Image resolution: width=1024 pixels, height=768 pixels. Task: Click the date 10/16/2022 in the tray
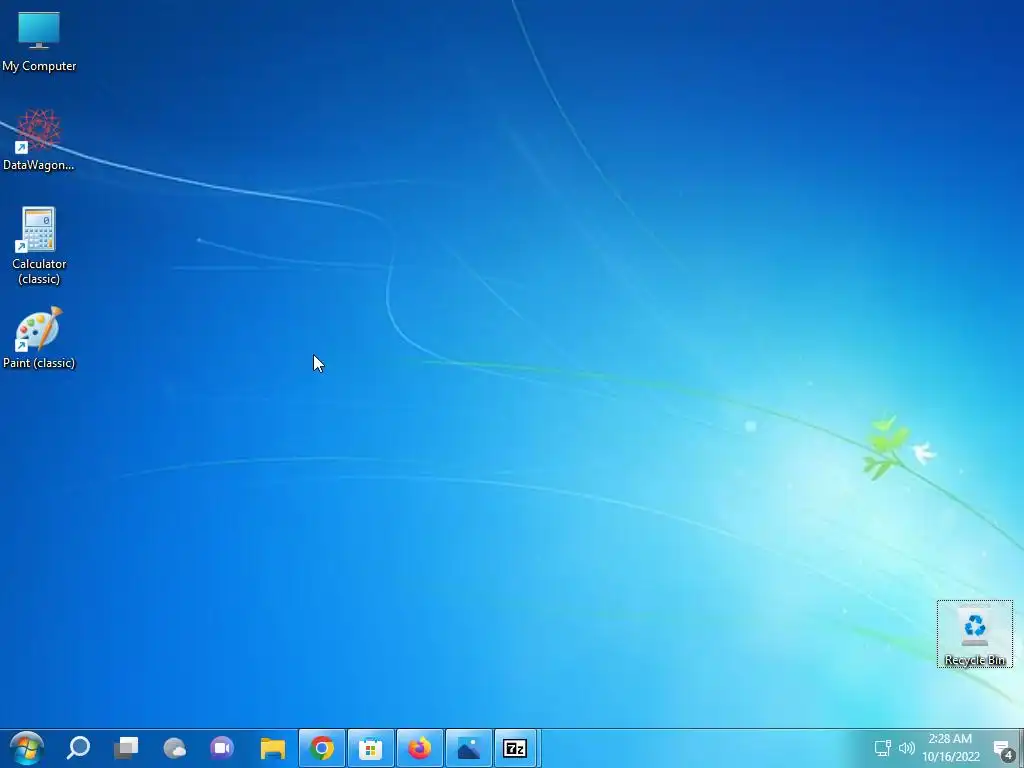click(x=951, y=757)
